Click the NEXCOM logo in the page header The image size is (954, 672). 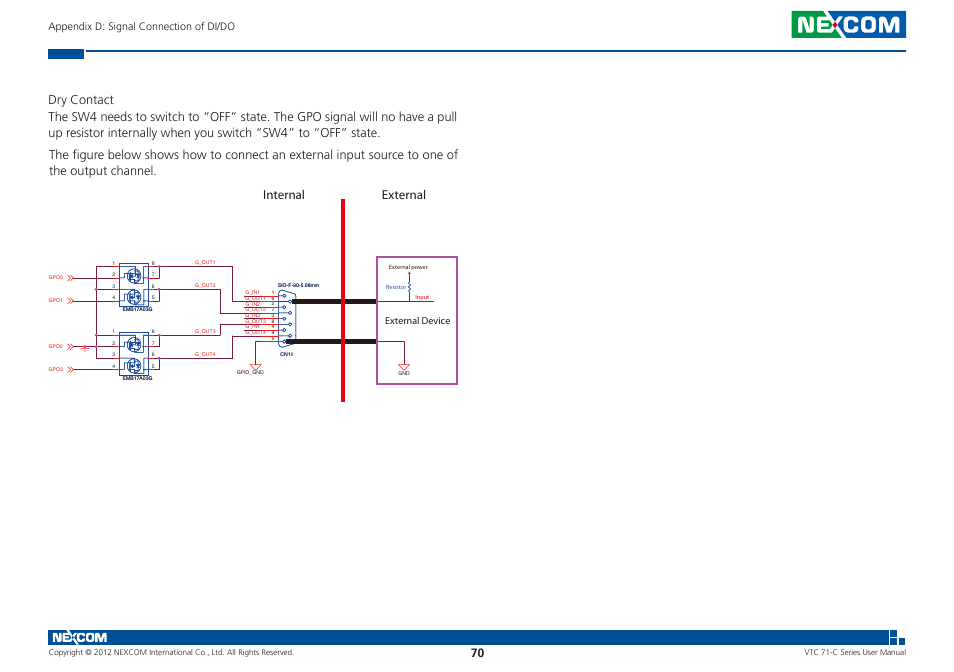coord(848,24)
